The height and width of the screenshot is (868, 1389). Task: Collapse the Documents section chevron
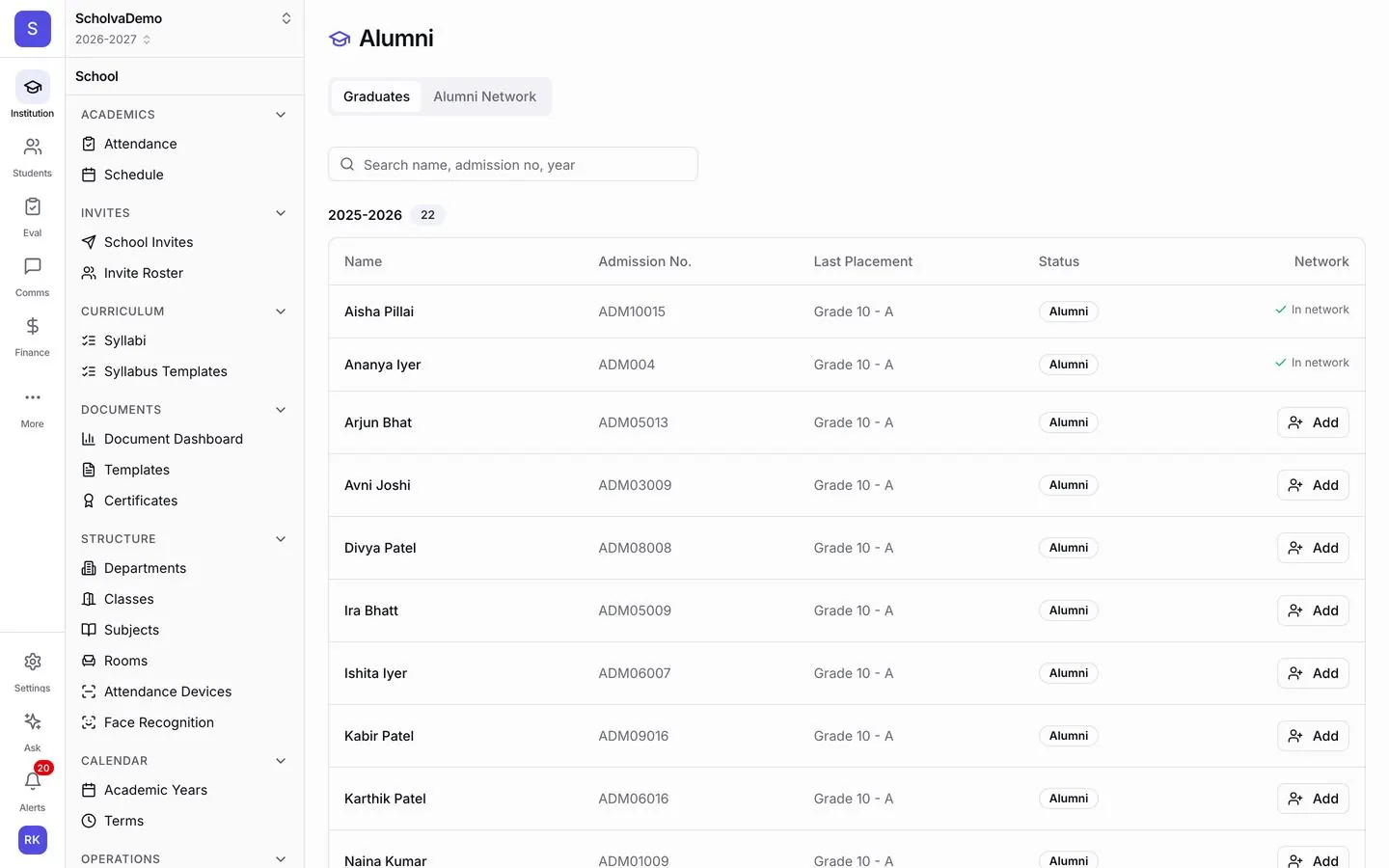click(281, 410)
